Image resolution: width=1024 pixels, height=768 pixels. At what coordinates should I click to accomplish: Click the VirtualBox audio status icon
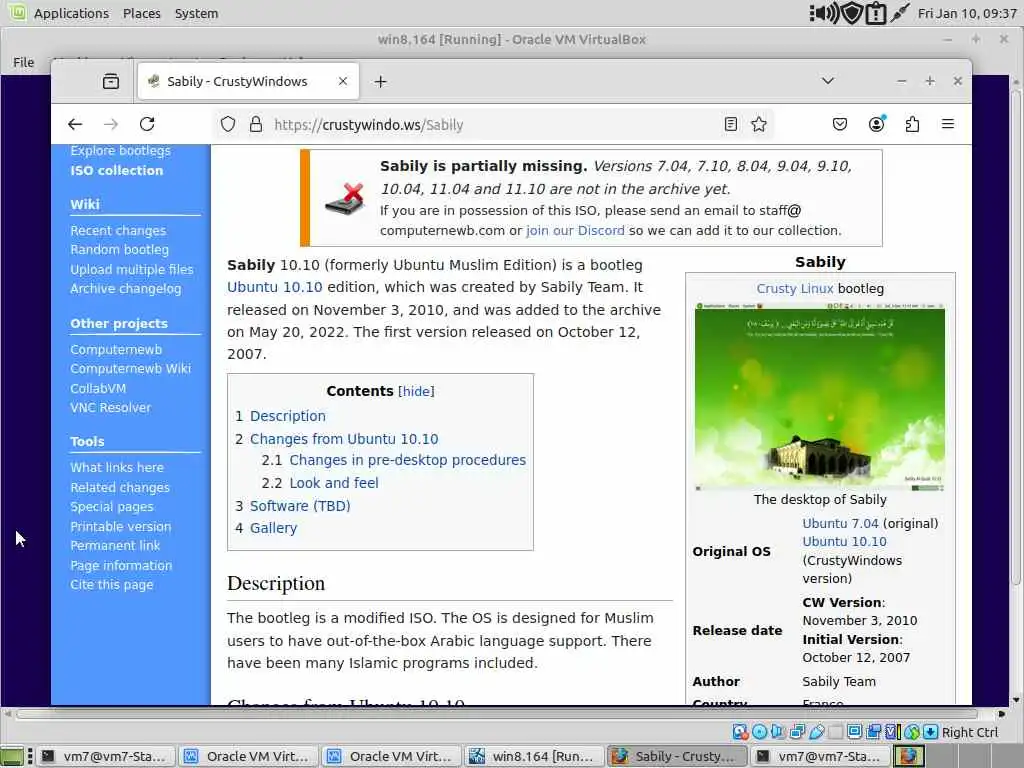[x=778, y=732]
